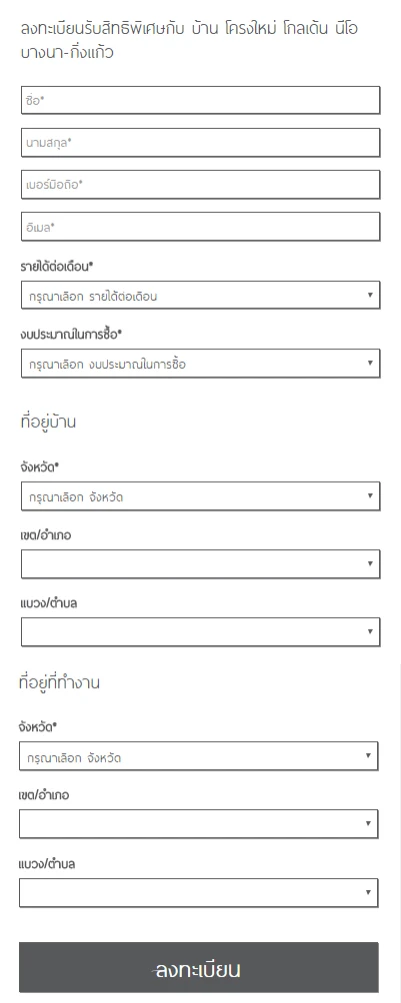Open the รายได้ต่อเดือน monthly income dropdown
Image resolution: width=401 pixels, height=1003 pixels.
click(200, 296)
